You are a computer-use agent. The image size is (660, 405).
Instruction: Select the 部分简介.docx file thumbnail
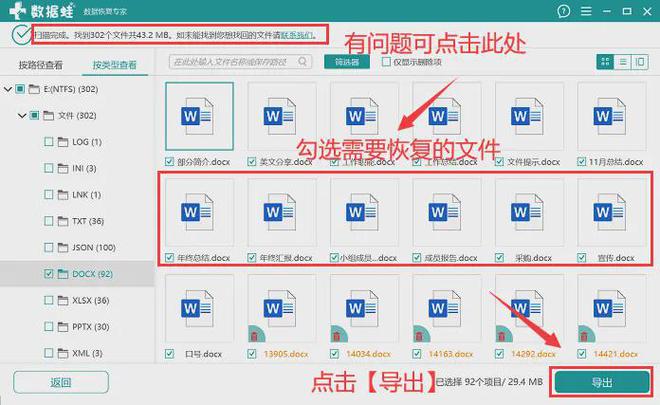click(x=199, y=116)
